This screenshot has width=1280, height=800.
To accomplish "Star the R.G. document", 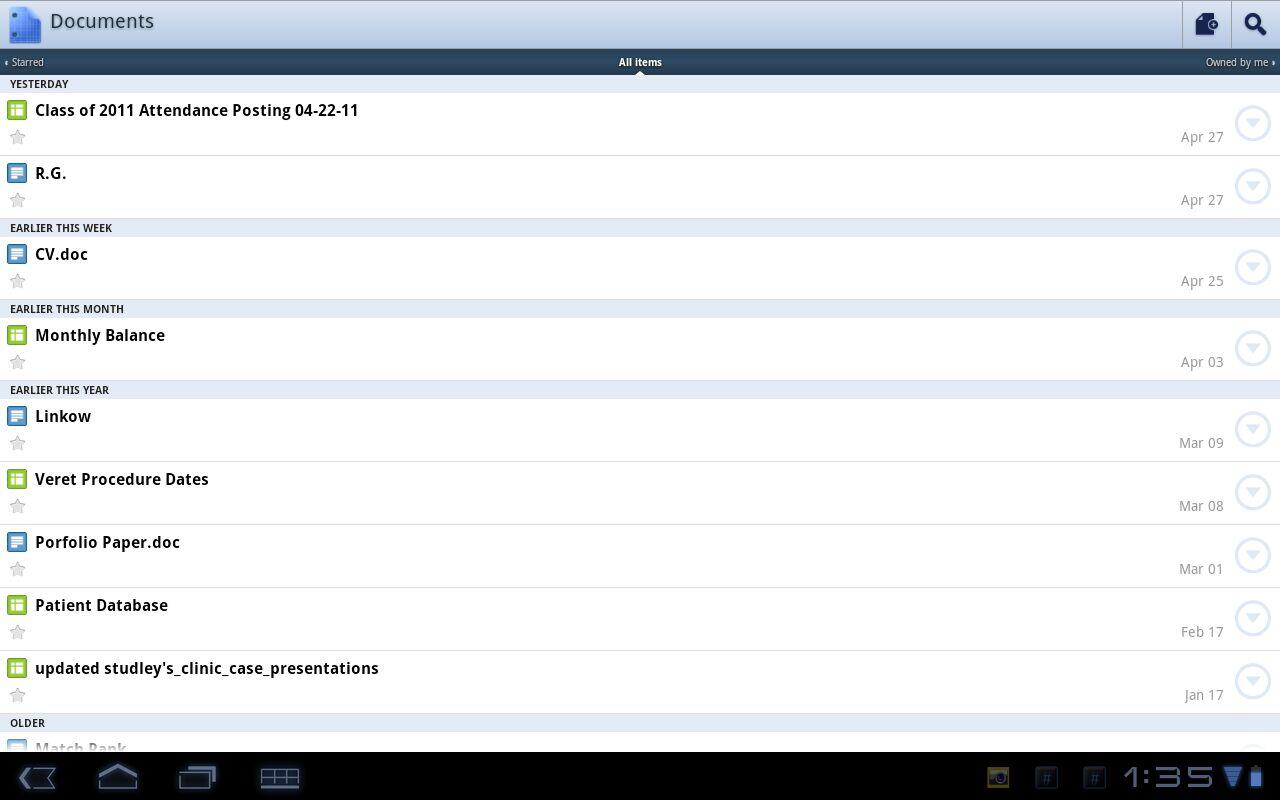I will (17, 200).
